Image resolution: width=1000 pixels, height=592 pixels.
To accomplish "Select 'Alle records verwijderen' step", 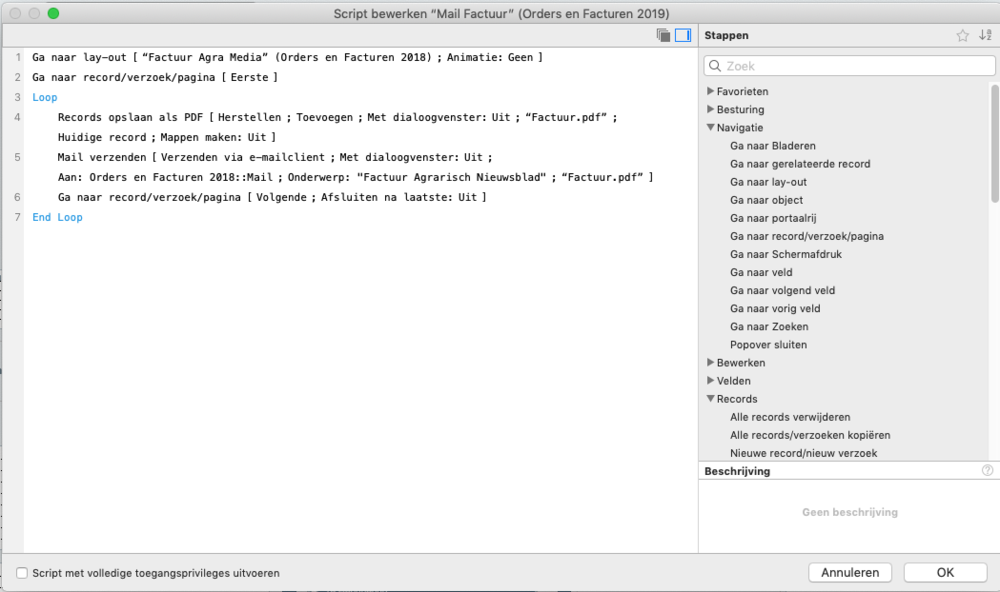I will (x=790, y=417).
